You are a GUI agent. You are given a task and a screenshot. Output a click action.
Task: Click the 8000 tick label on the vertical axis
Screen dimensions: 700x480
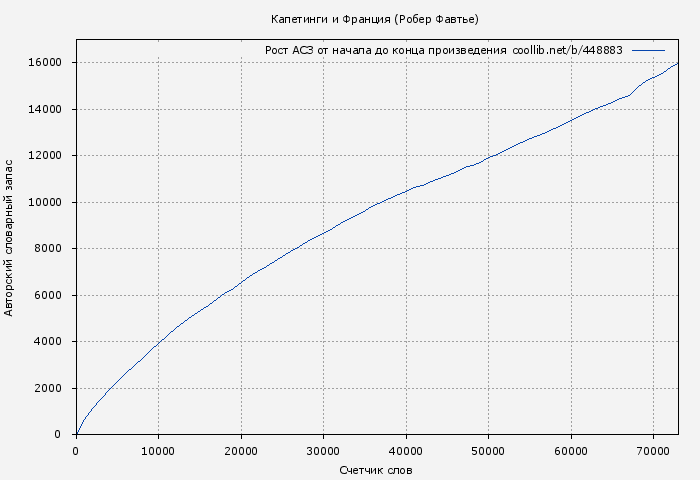tap(49, 249)
